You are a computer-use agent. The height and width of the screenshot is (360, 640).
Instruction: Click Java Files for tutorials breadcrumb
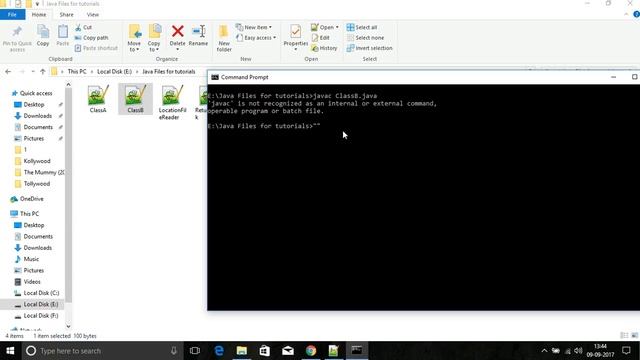[x=169, y=71]
